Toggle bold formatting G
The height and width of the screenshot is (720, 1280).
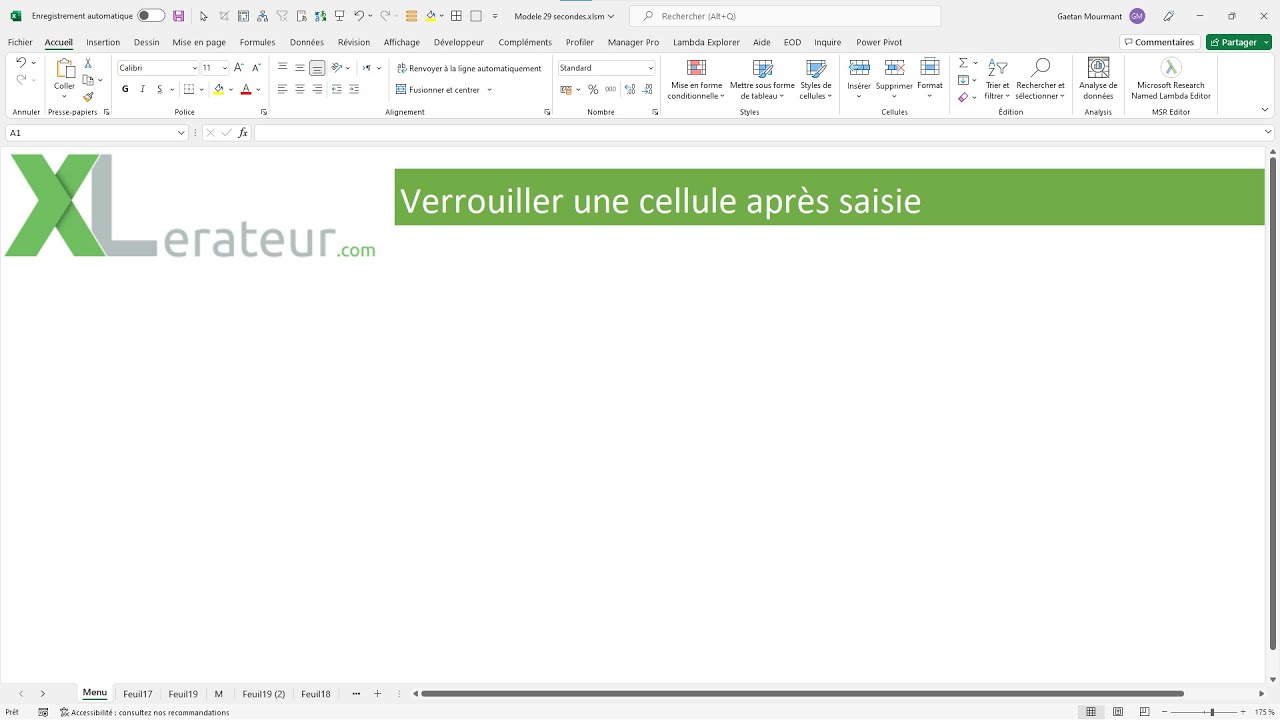coord(125,89)
